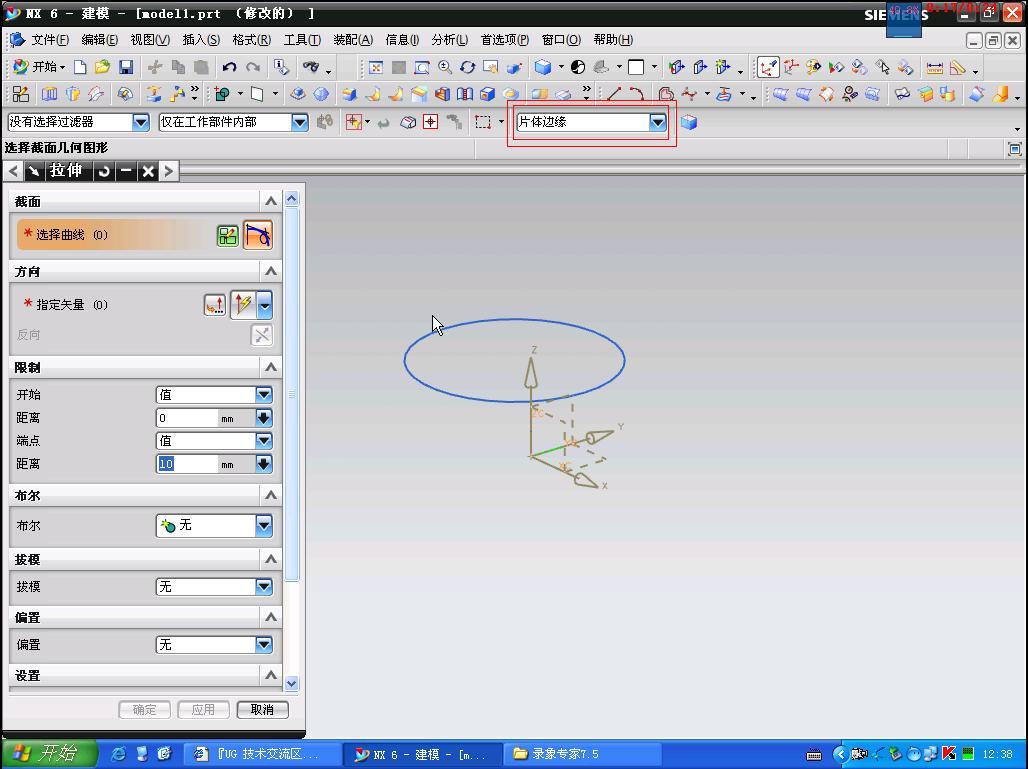The height and width of the screenshot is (769, 1028).
Task: Click the dialog scrollbar down arrow
Action: pyautogui.click(x=292, y=683)
